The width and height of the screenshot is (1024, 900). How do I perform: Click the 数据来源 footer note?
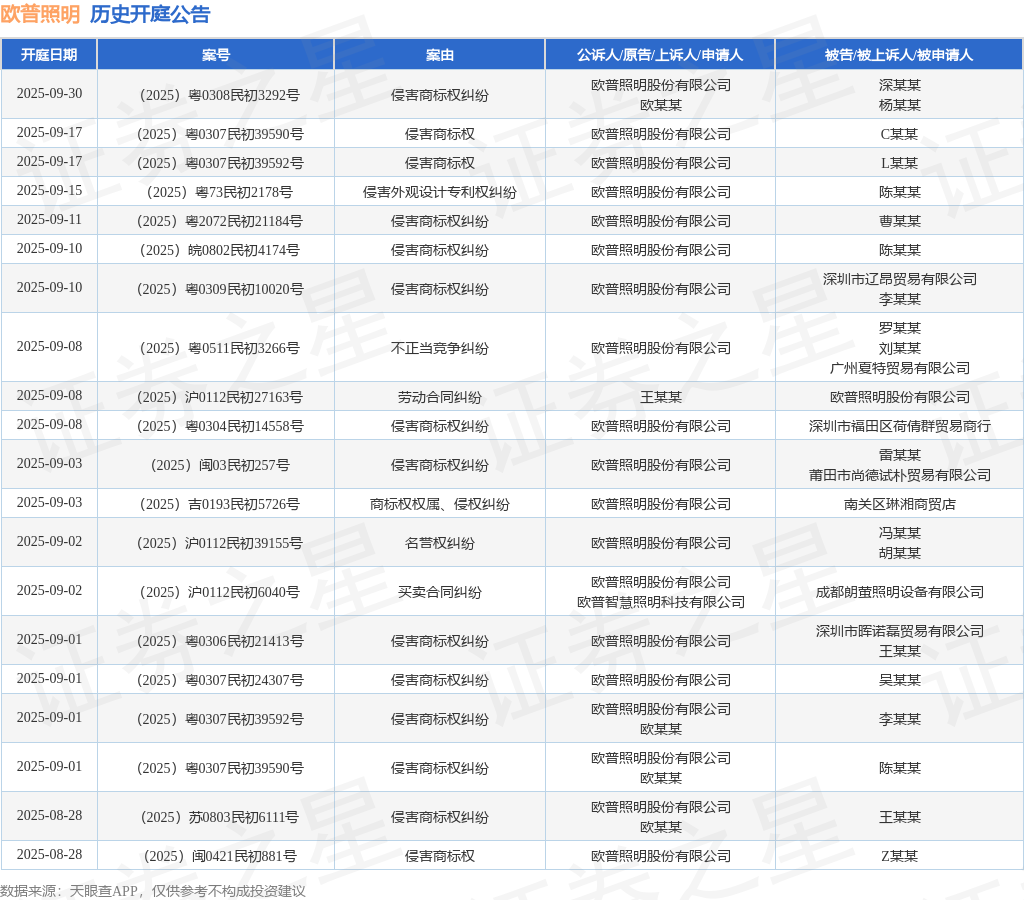tap(153, 891)
